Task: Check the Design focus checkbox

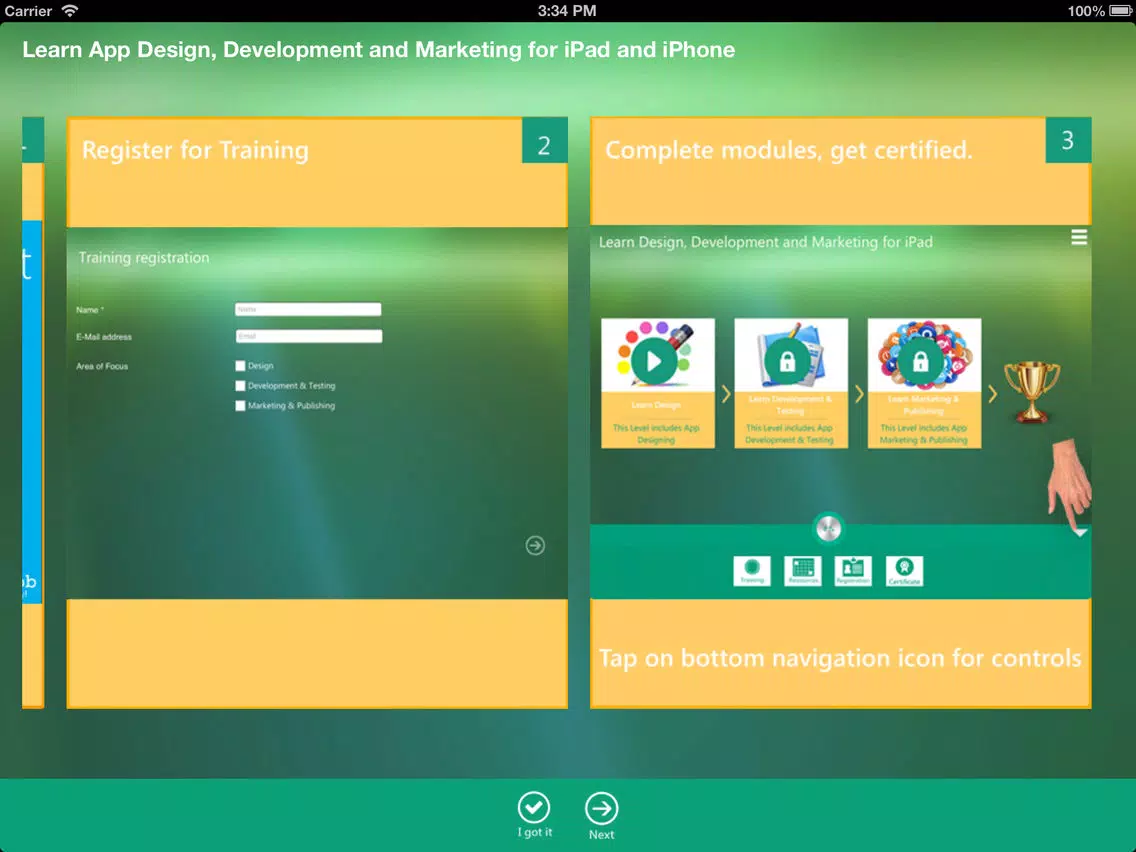Action: coord(241,366)
